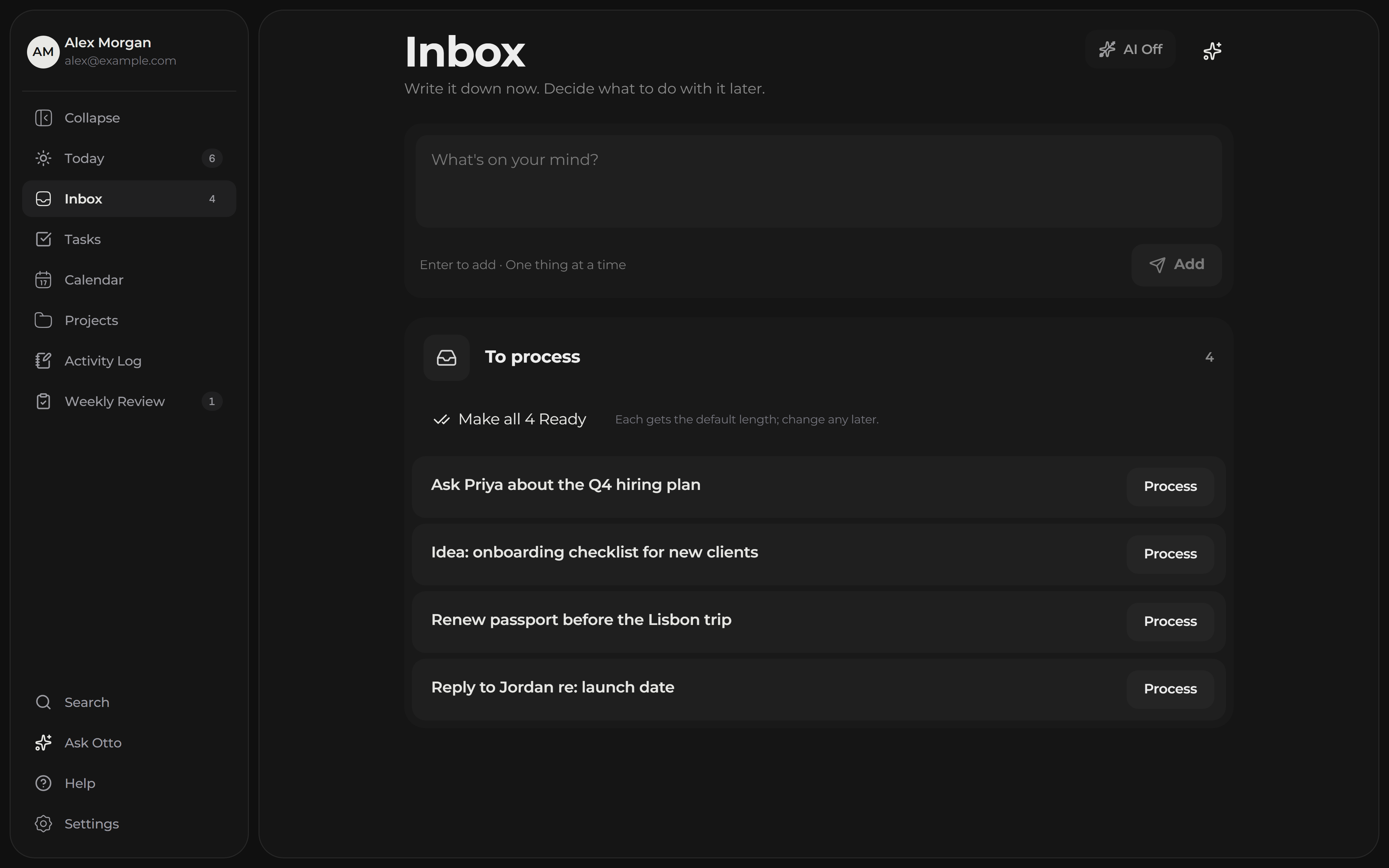
Task: Click the Today sun icon
Action: [x=43, y=158]
